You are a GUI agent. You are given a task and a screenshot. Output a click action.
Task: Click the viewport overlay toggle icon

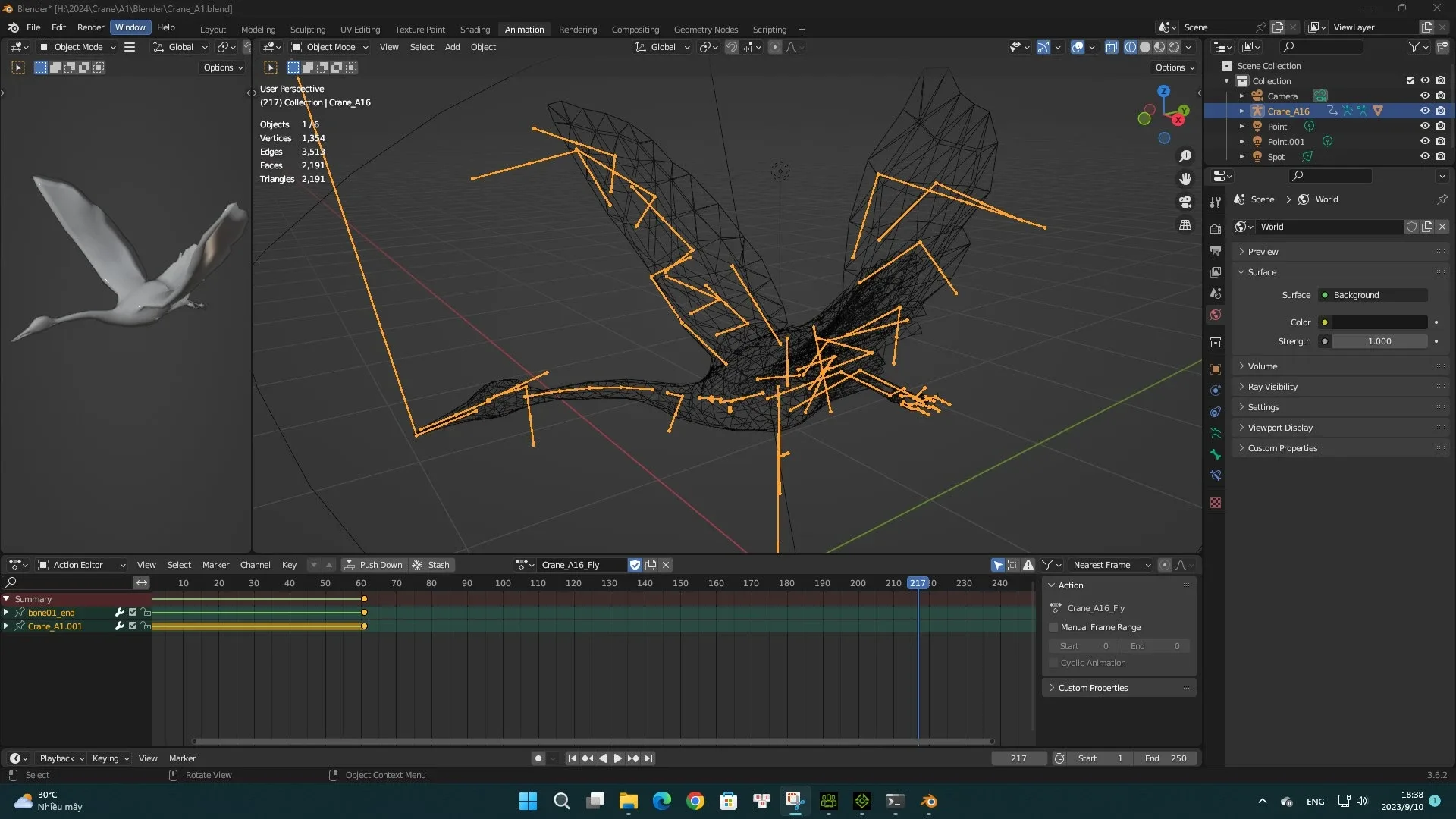click(x=1078, y=47)
